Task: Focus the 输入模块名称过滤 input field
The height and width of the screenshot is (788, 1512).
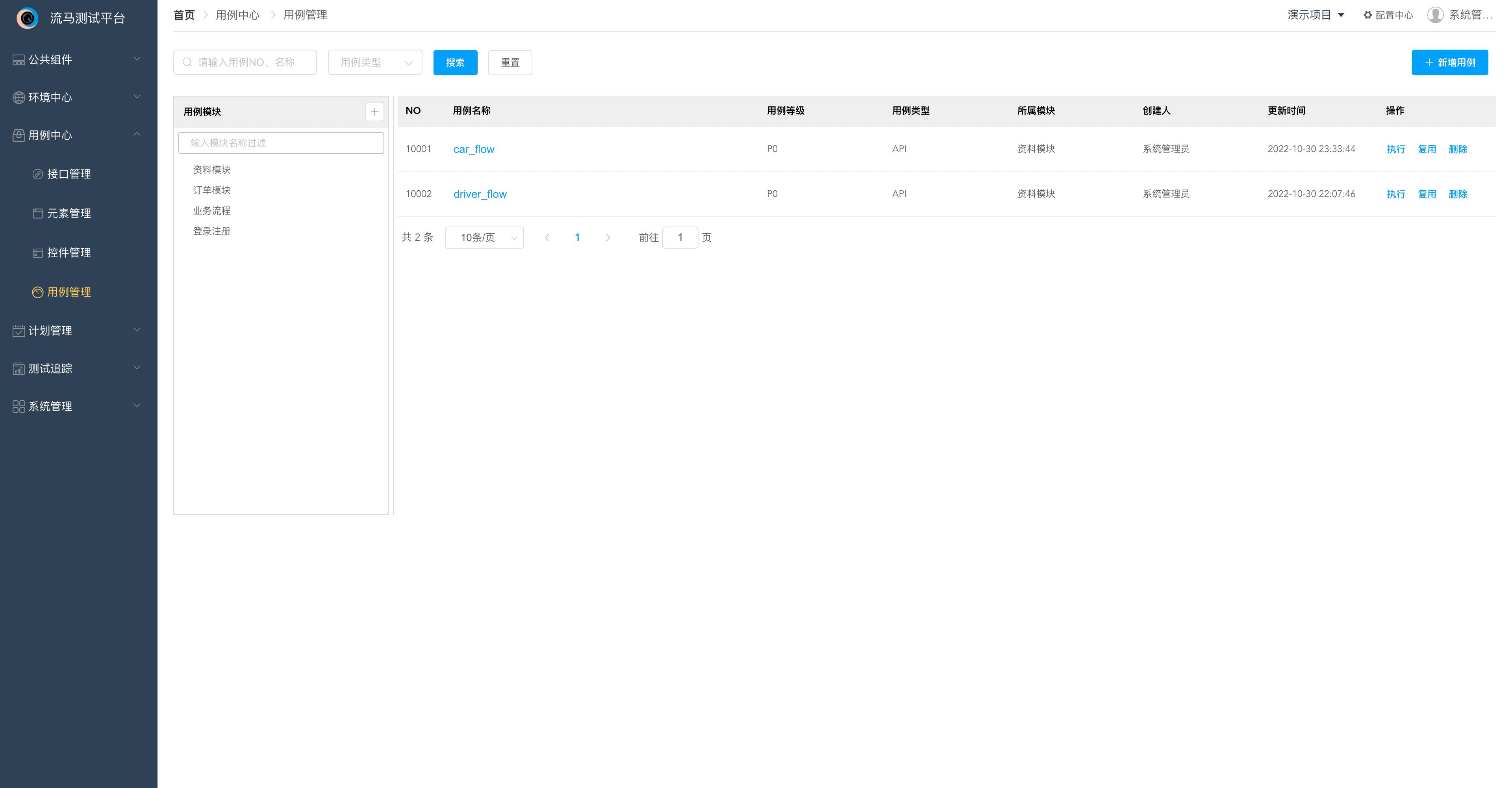Action: 281,143
